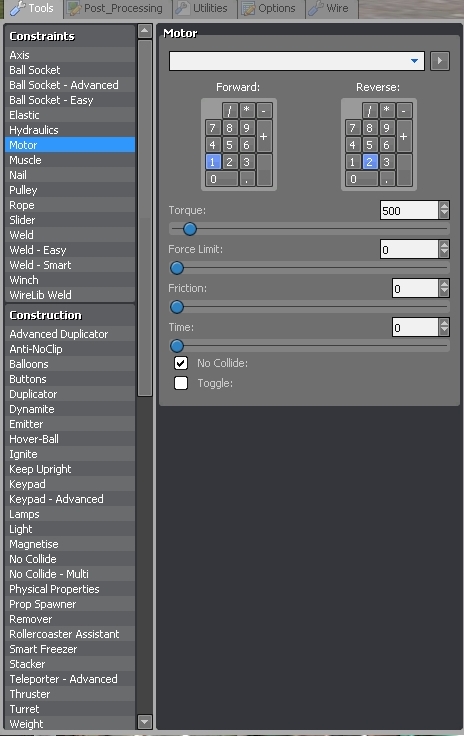Click the asterisk key on Forward numpad
Image resolution: width=464 pixels, height=736 pixels.
point(246,111)
